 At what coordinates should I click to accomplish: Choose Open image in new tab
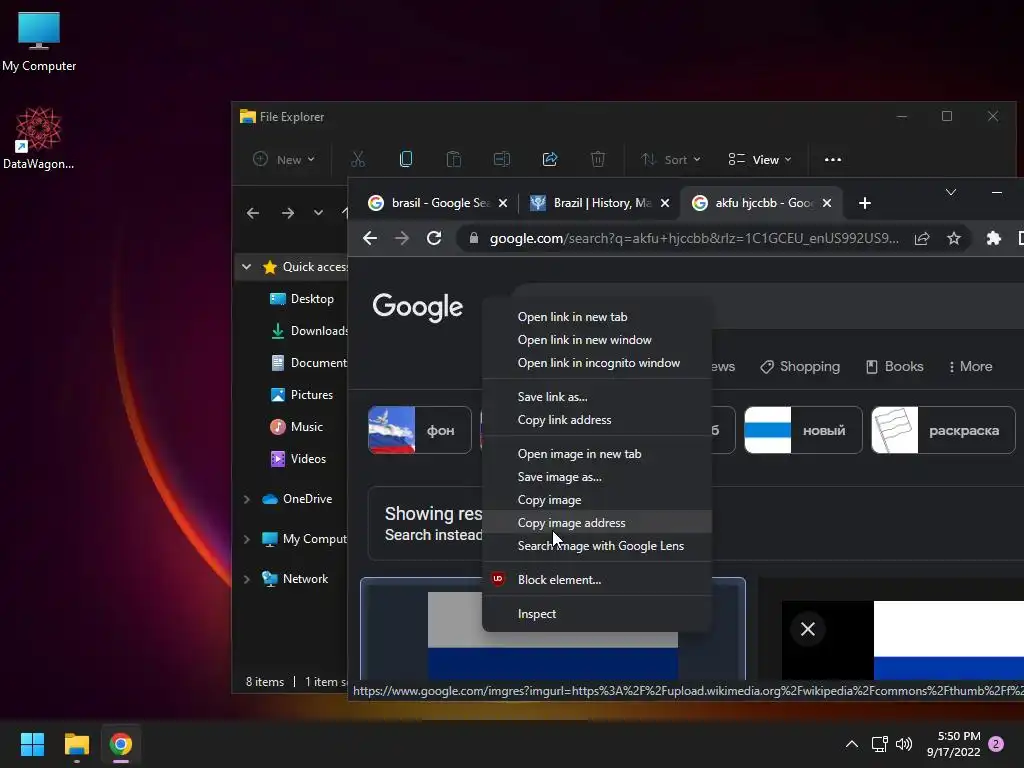[x=597, y=453]
